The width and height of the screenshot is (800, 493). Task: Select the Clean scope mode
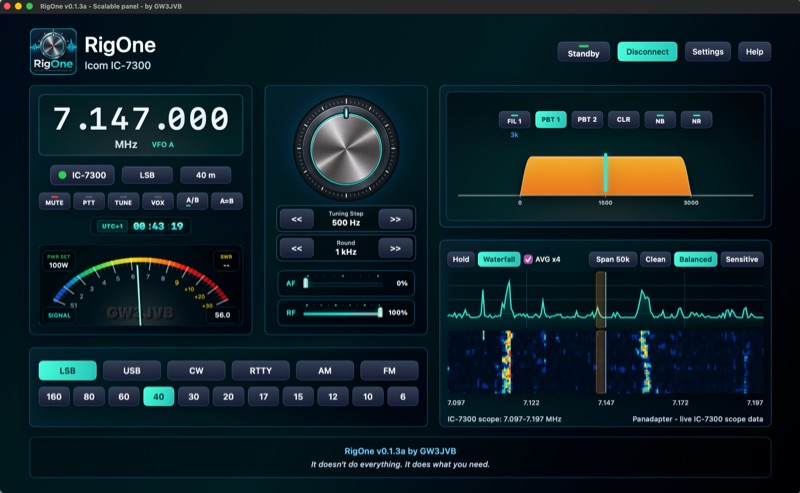click(655, 259)
